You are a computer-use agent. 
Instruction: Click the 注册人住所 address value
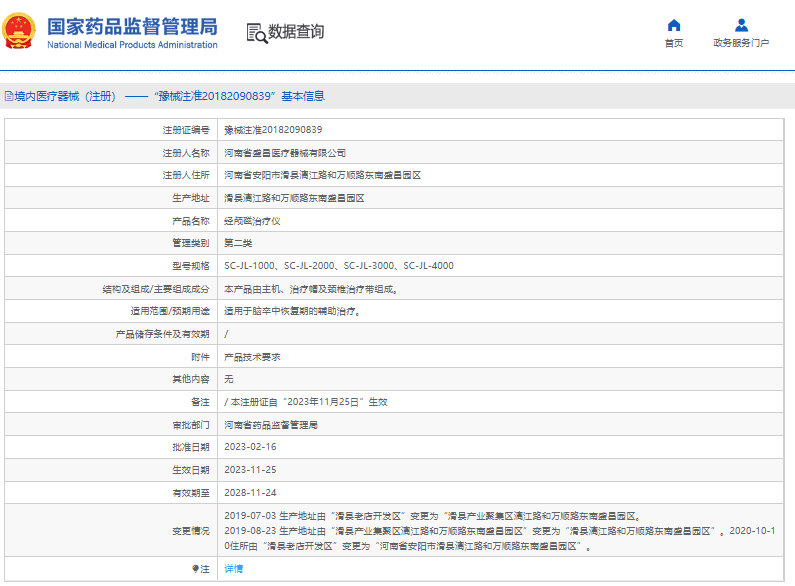322,175
